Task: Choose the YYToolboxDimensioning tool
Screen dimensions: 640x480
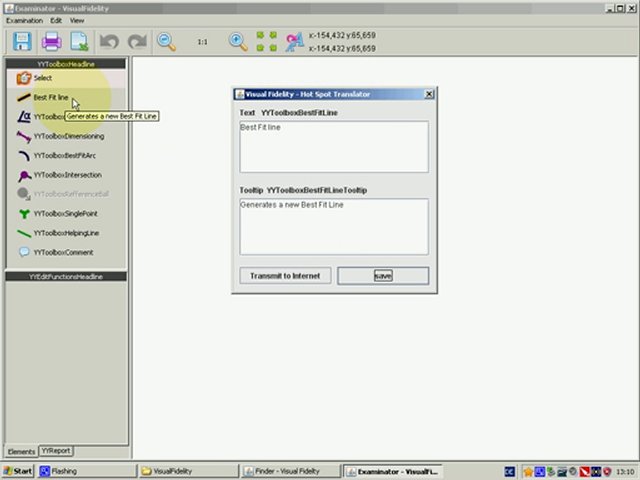Action: coord(67,136)
